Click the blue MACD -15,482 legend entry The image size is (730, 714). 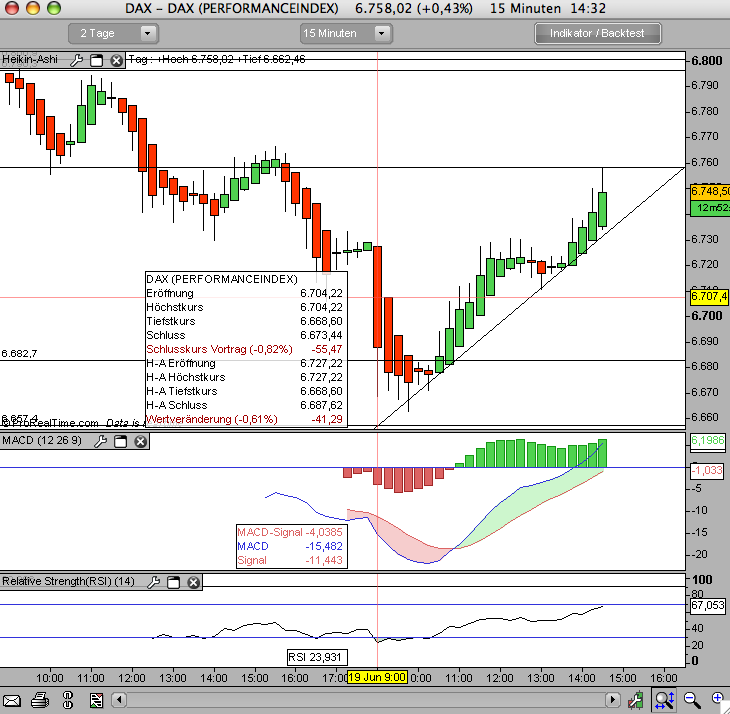point(290,546)
